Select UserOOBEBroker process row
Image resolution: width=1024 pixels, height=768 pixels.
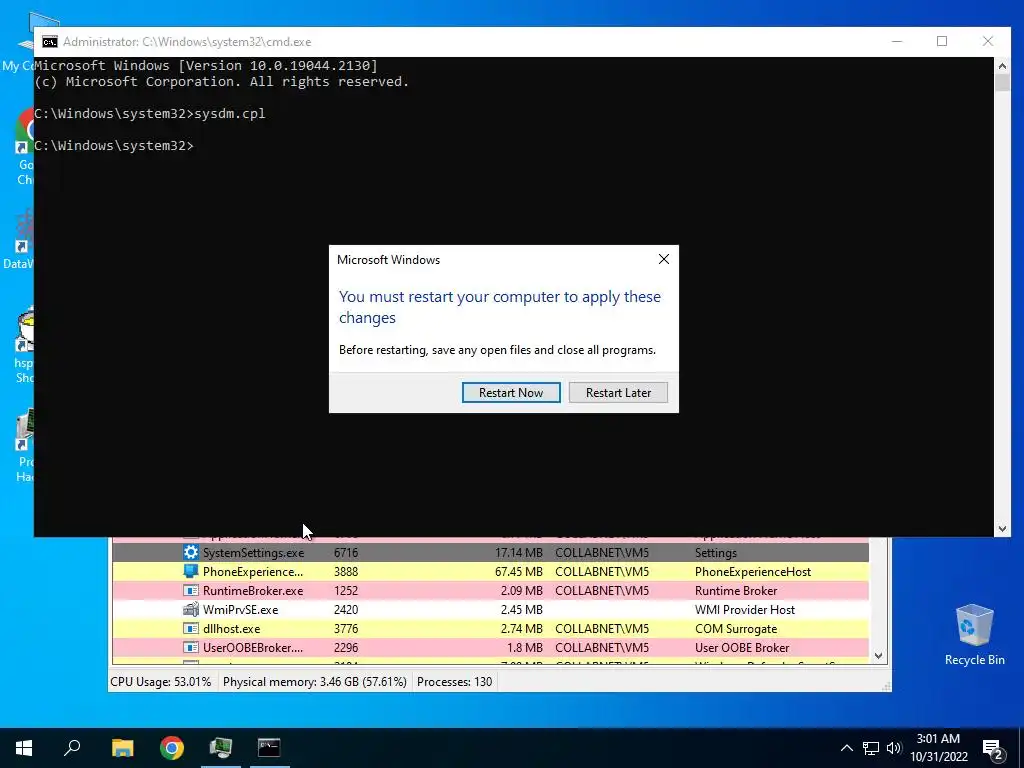(x=490, y=647)
